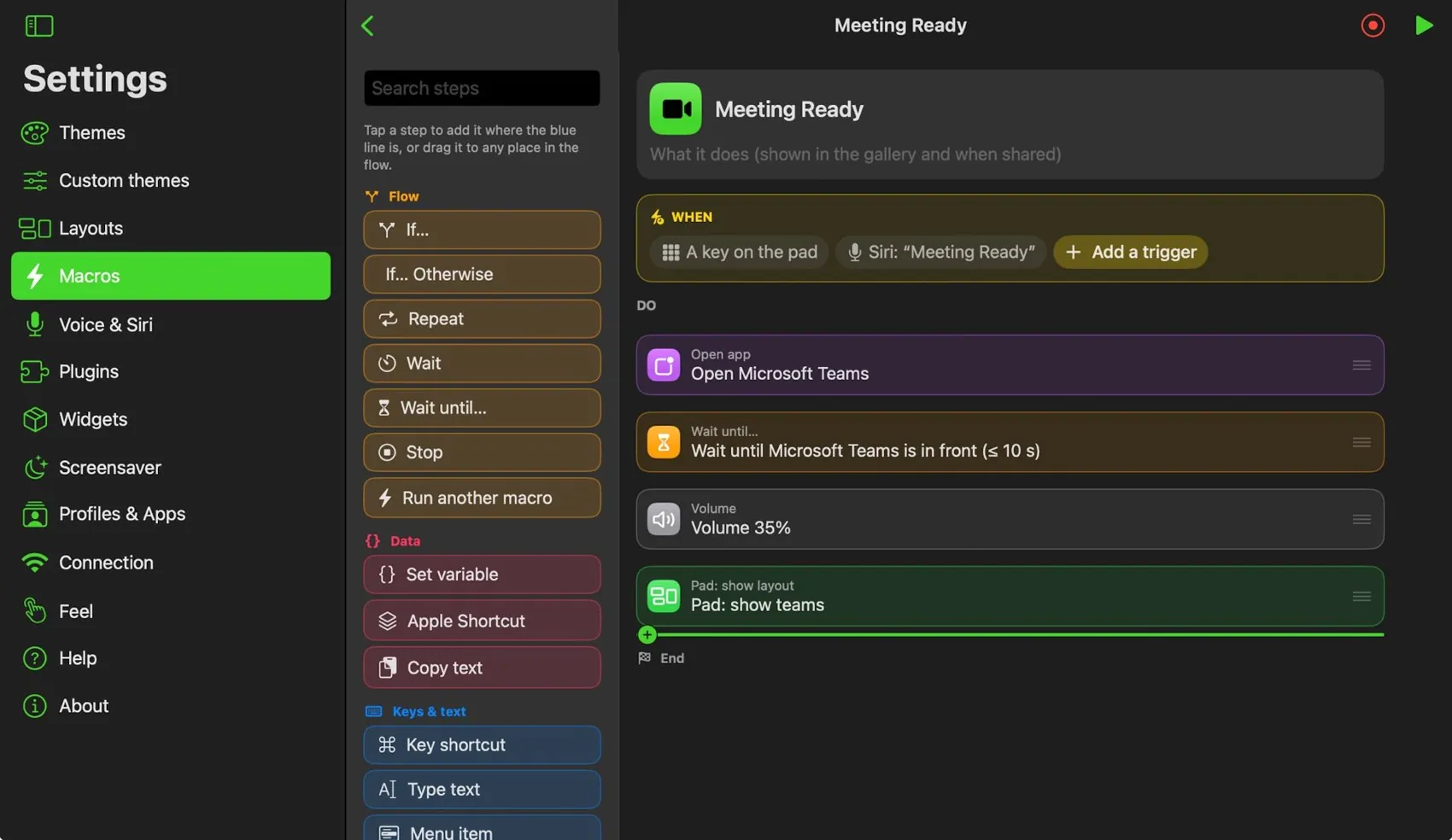
Task: Open Connection settings
Action: coord(171,563)
